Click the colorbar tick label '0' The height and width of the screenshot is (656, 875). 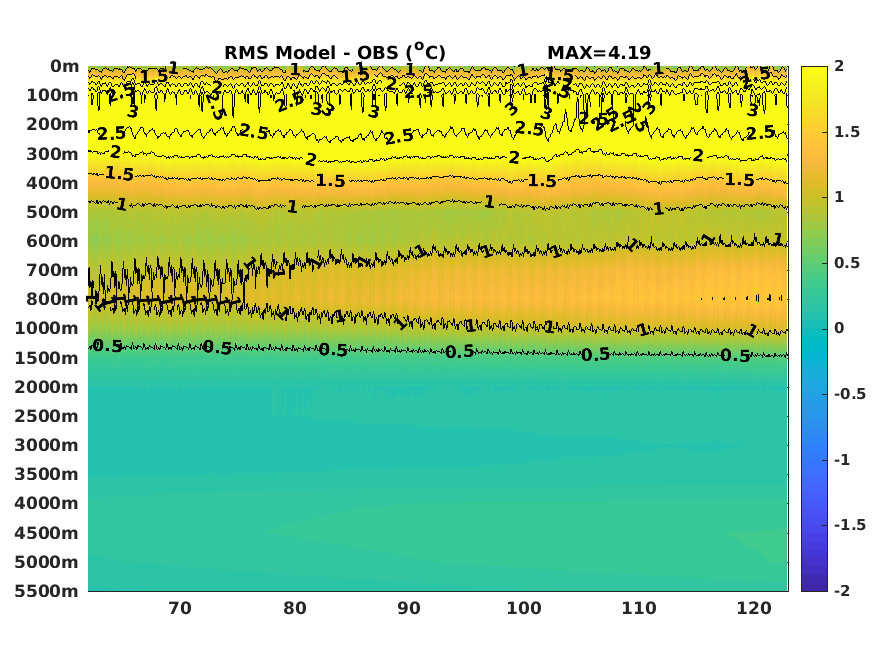click(839, 328)
